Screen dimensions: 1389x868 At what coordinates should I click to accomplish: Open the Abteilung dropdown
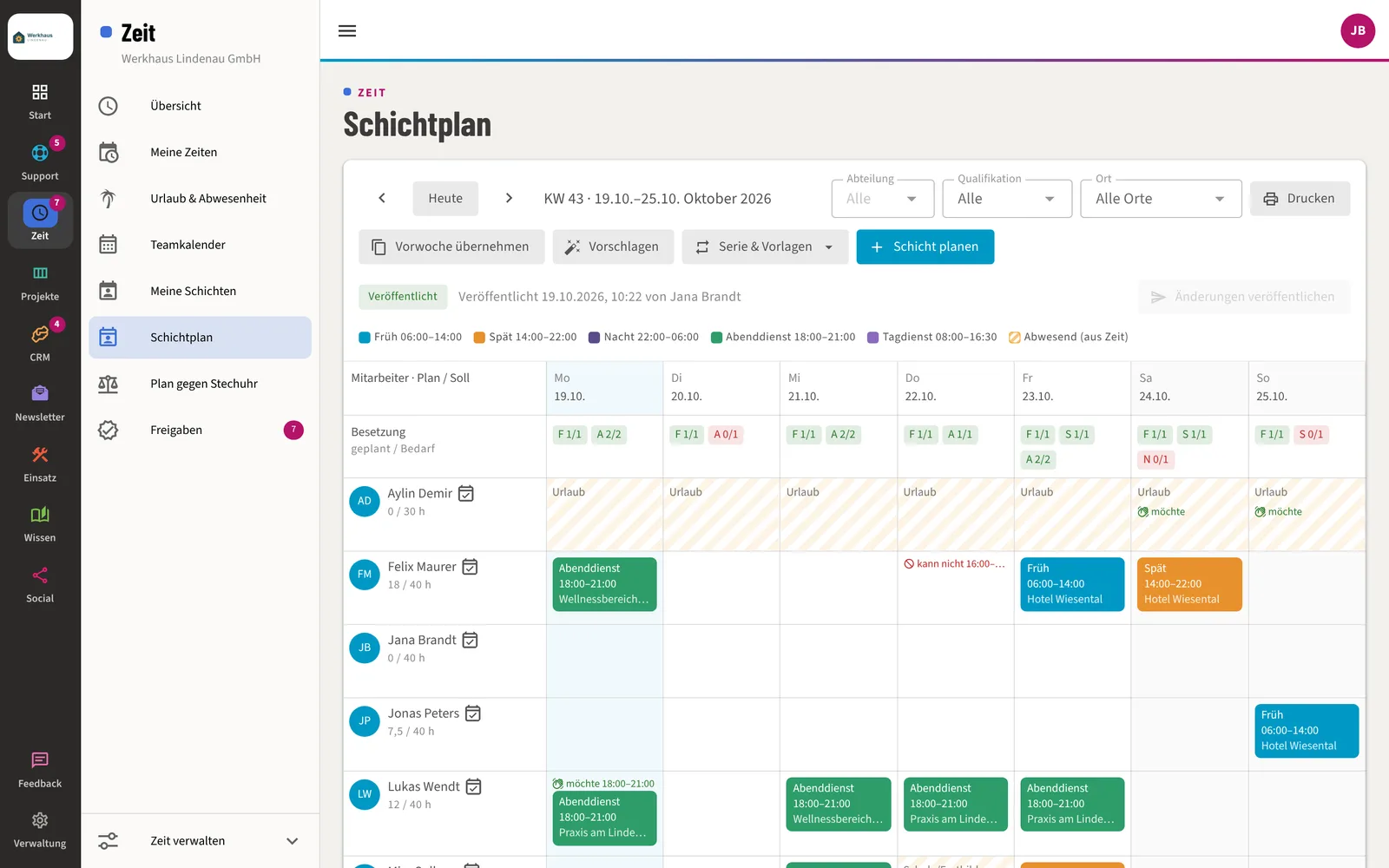point(882,199)
